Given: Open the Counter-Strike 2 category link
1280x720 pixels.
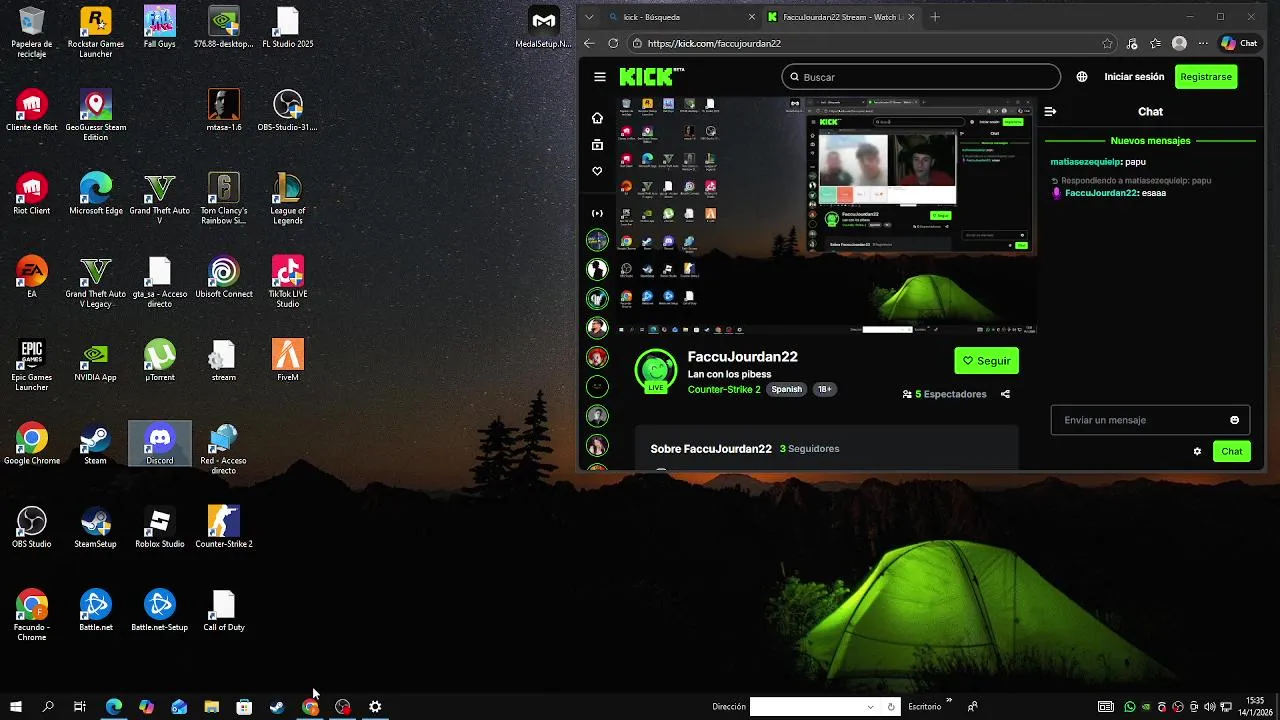Looking at the screenshot, I should [724, 390].
